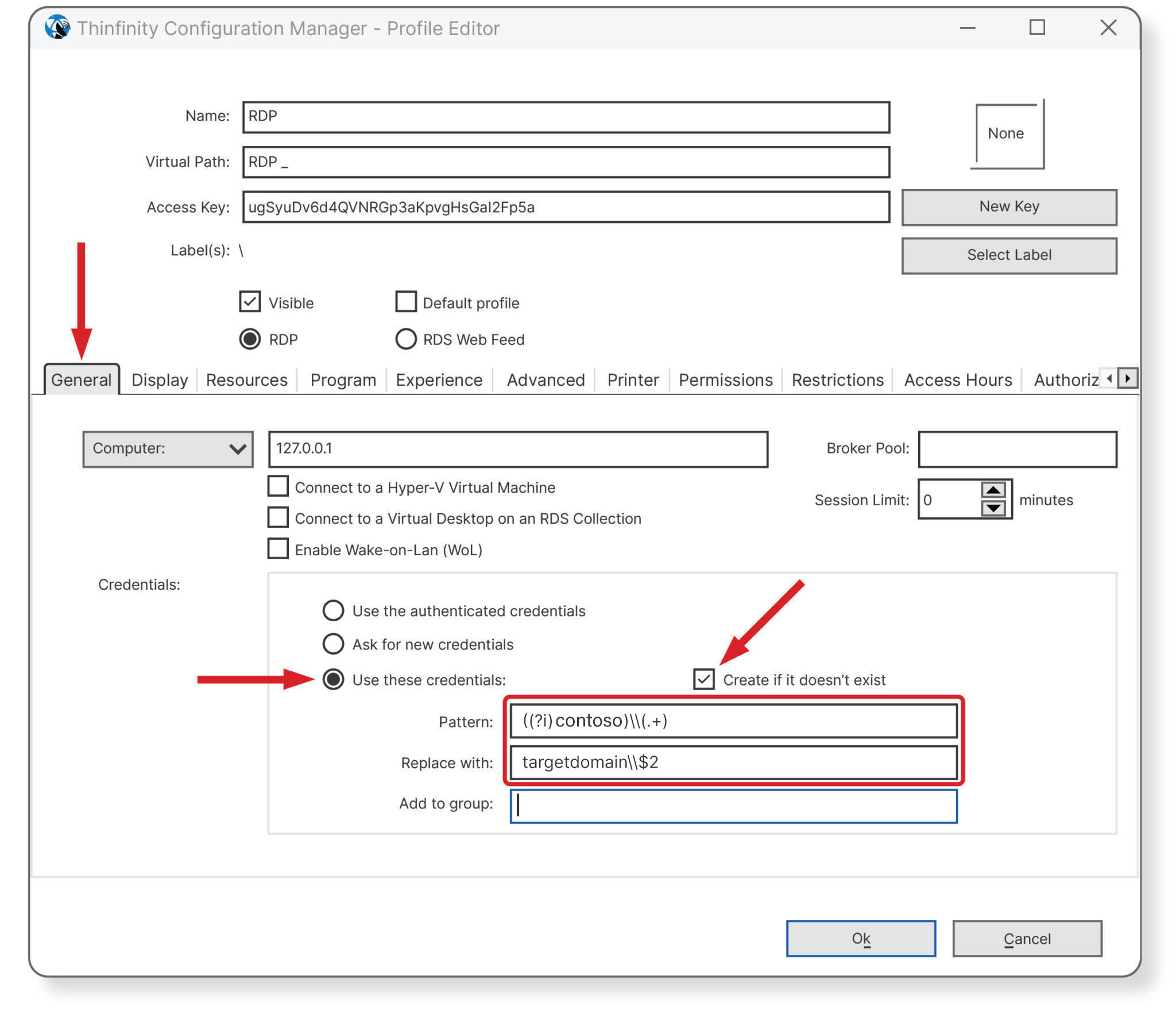Decrease Session Limit with down arrow
This screenshot has width=1176, height=1010.
point(993,508)
